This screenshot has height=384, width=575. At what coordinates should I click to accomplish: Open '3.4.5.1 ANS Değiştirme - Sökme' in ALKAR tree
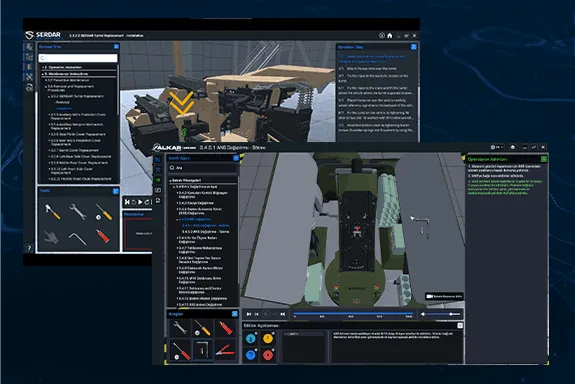[x=206, y=226]
